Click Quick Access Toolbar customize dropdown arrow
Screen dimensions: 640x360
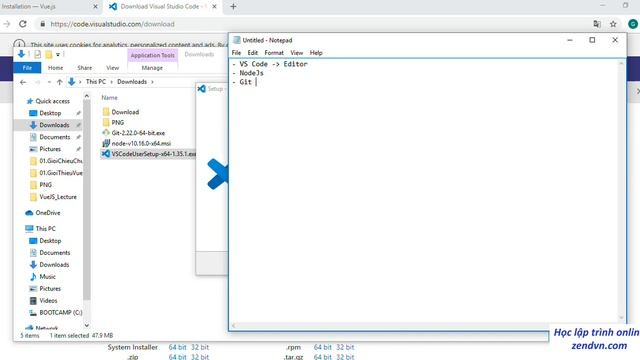pyautogui.click(x=58, y=54)
